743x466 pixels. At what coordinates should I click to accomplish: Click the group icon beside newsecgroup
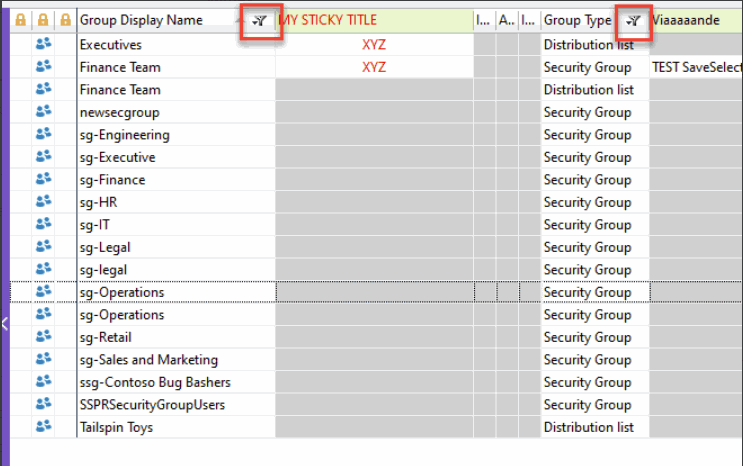43,112
